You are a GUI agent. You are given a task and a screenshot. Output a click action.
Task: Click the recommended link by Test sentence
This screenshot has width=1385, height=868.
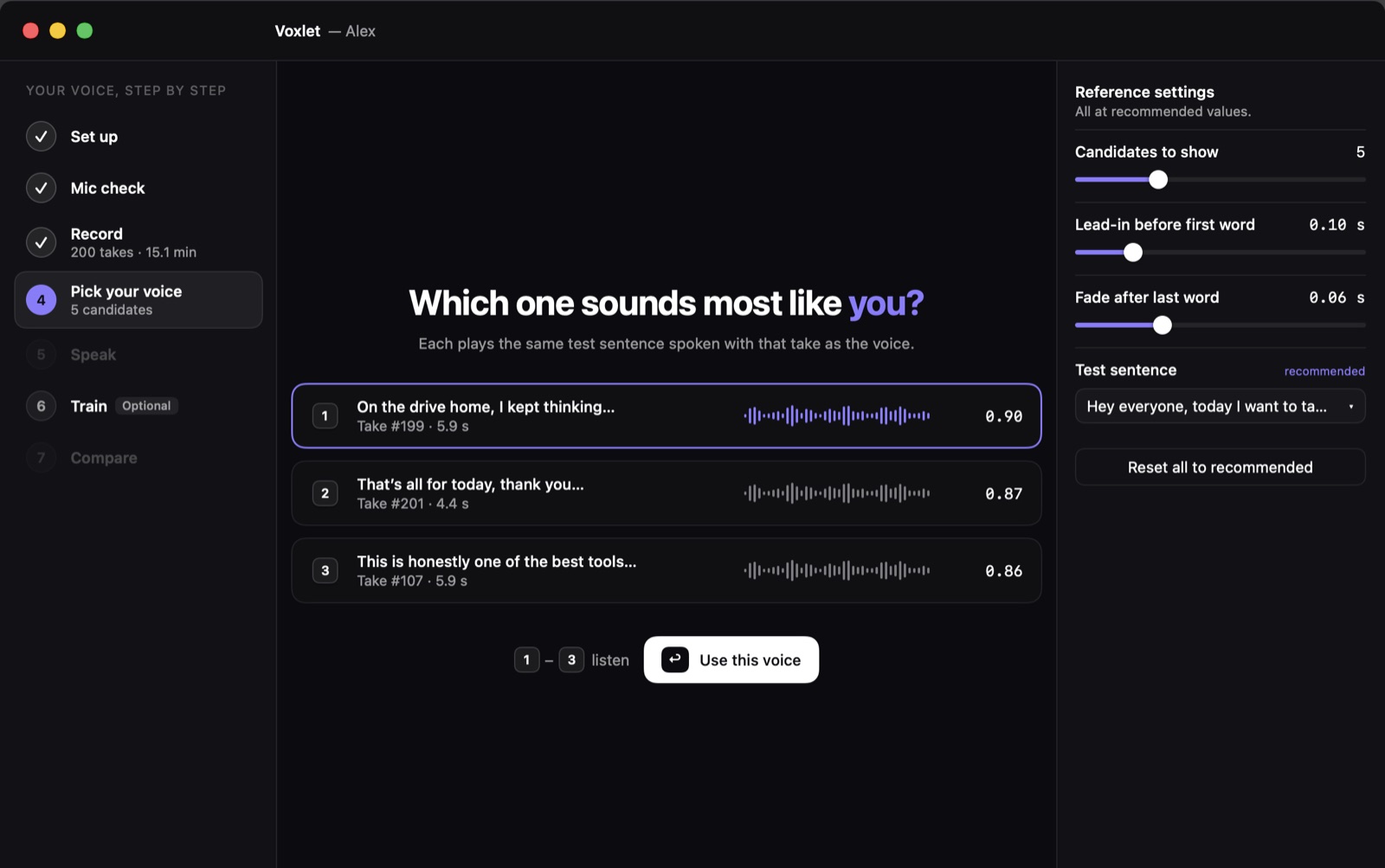coord(1324,371)
